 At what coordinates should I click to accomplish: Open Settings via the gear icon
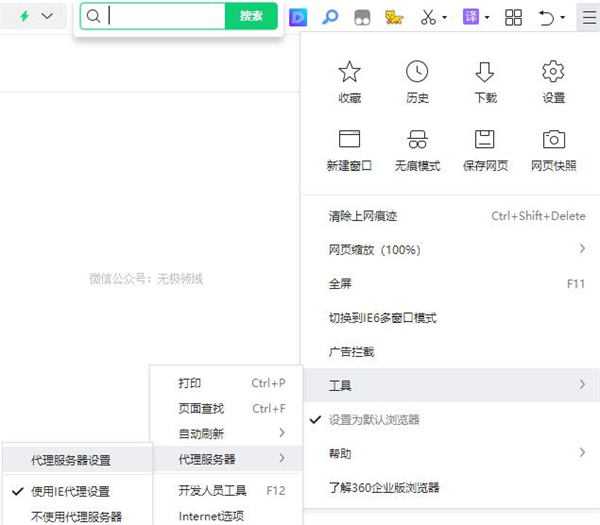pyautogui.click(x=553, y=72)
